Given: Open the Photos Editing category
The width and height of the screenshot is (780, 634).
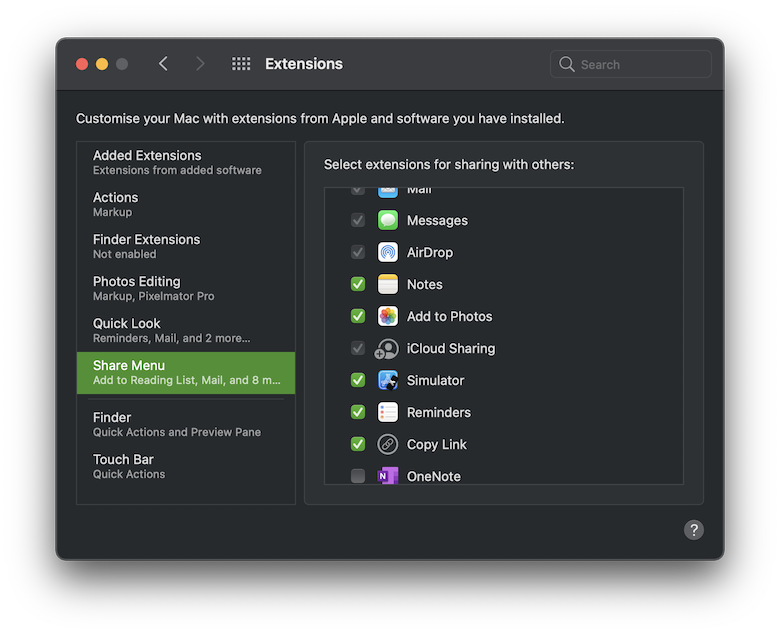Looking at the screenshot, I should click(186, 288).
